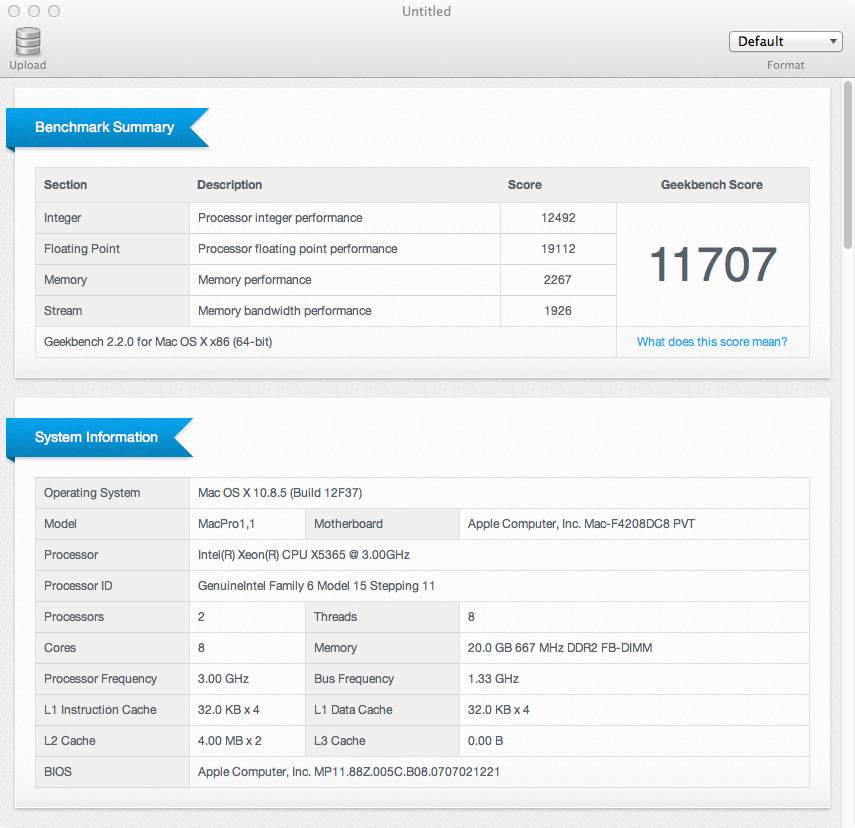The width and height of the screenshot is (855, 828).
Task: Click the Floating Point section label
Action: pyautogui.click(x=82, y=249)
